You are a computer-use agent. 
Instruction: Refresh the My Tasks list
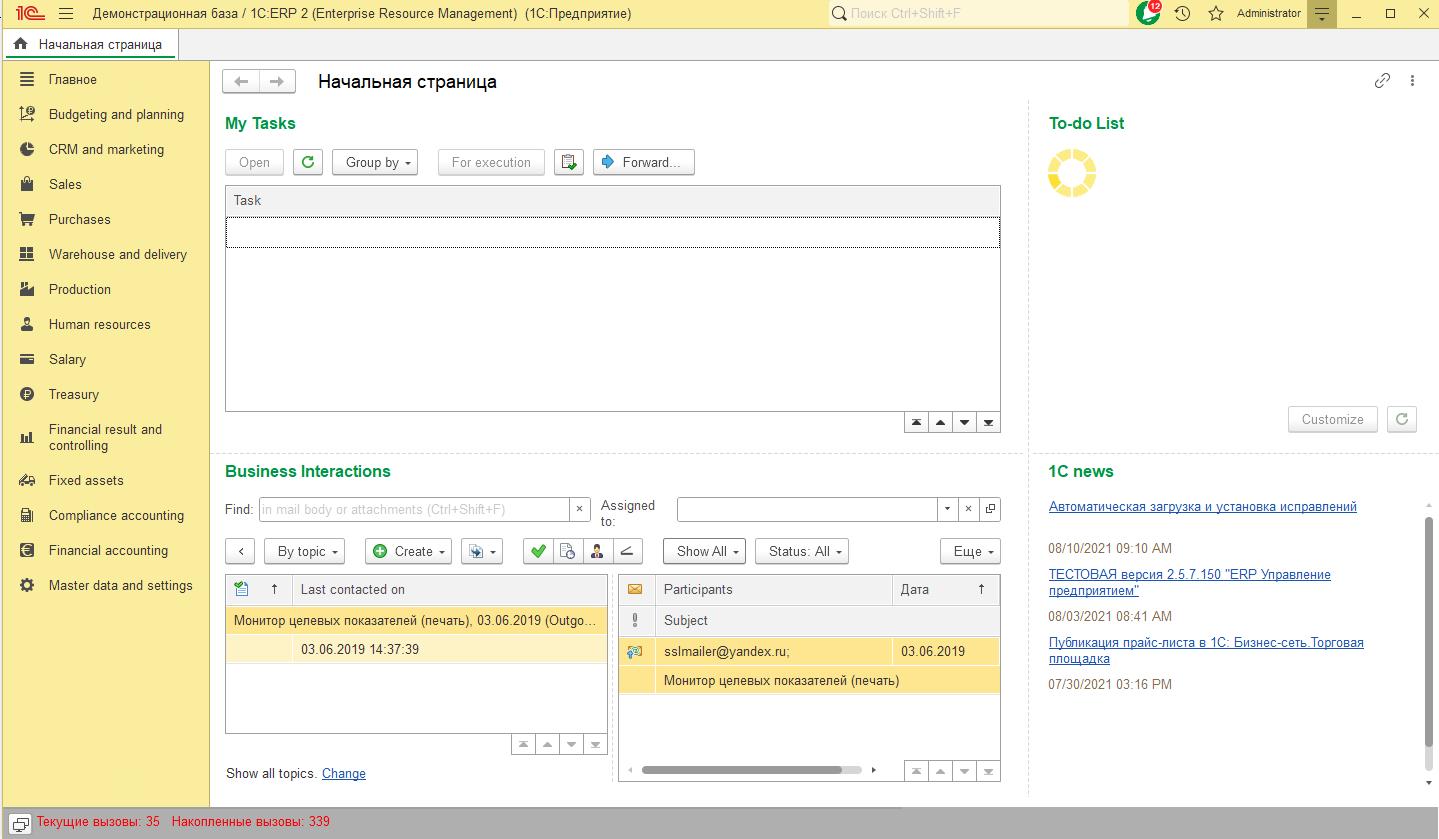coord(308,162)
